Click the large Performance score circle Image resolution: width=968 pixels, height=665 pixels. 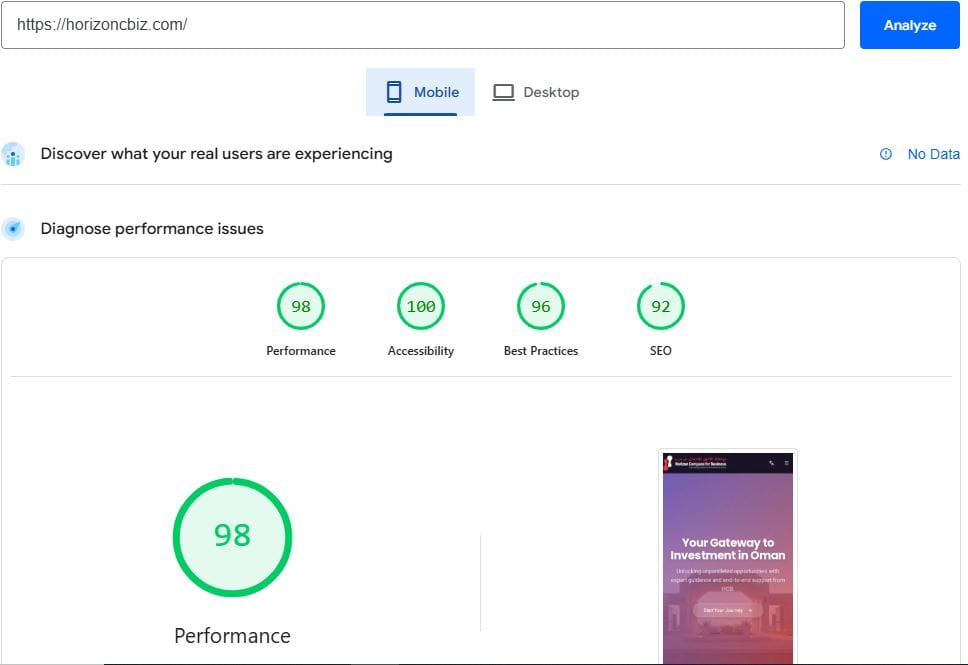pos(232,537)
